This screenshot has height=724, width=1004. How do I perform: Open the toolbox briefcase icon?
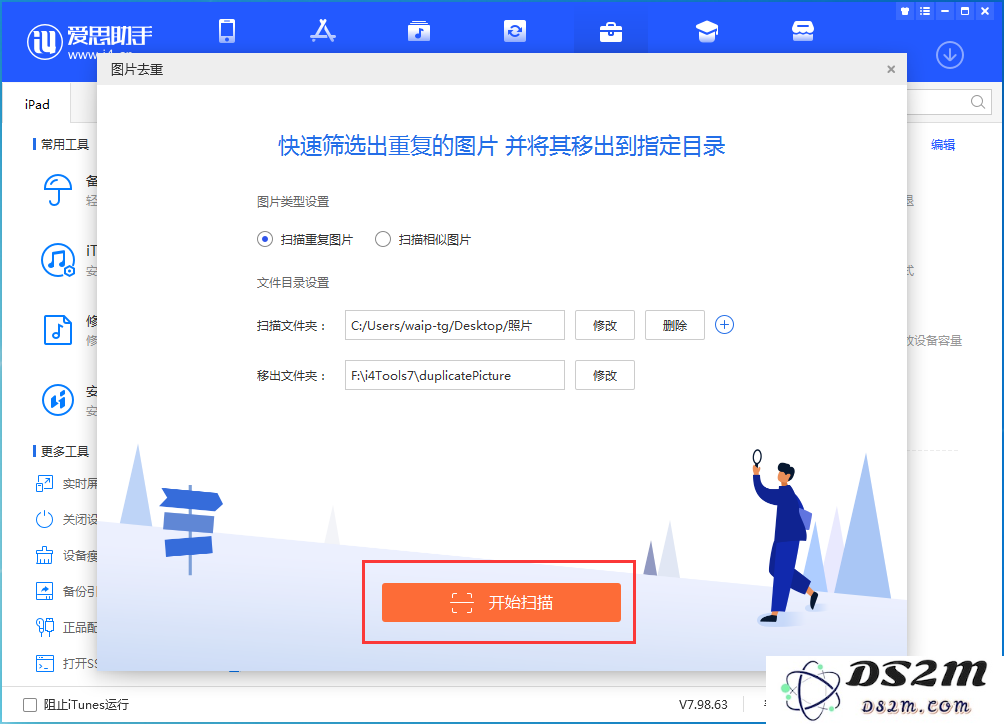(x=611, y=31)
